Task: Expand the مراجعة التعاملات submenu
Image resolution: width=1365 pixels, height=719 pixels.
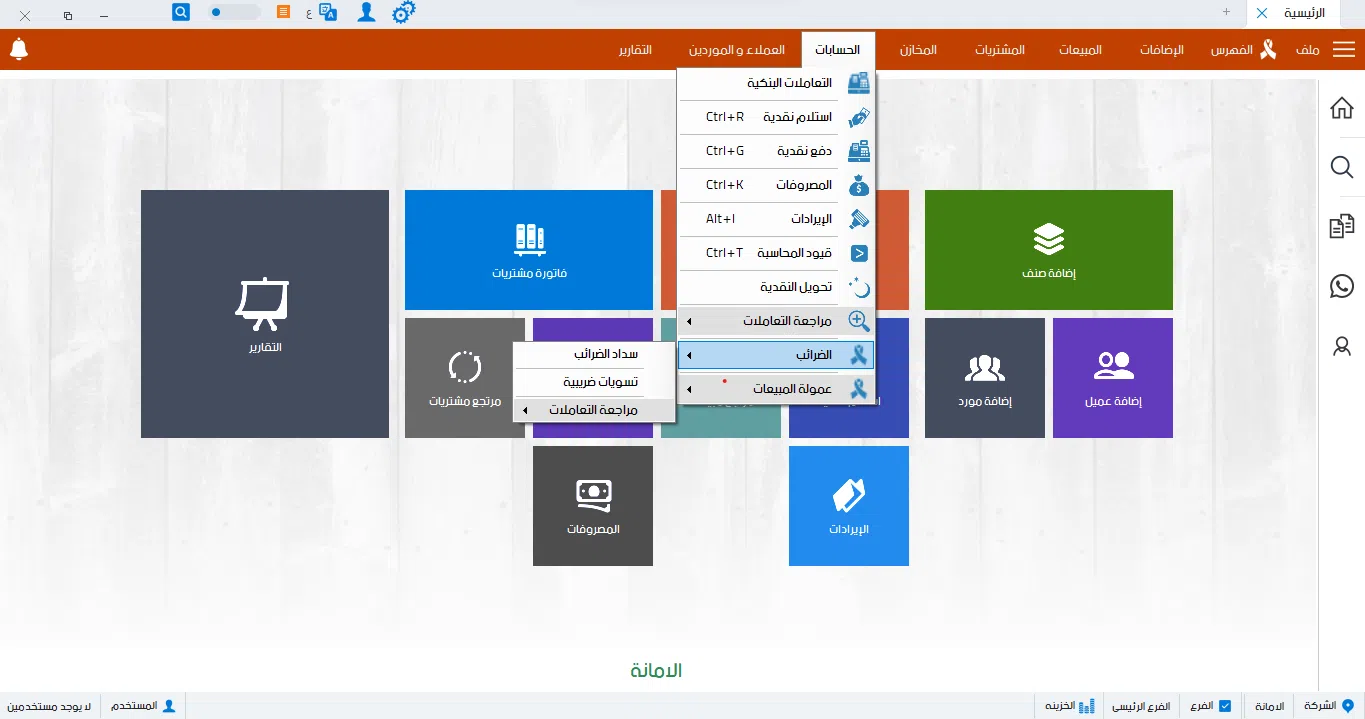Action: point(775,321)
